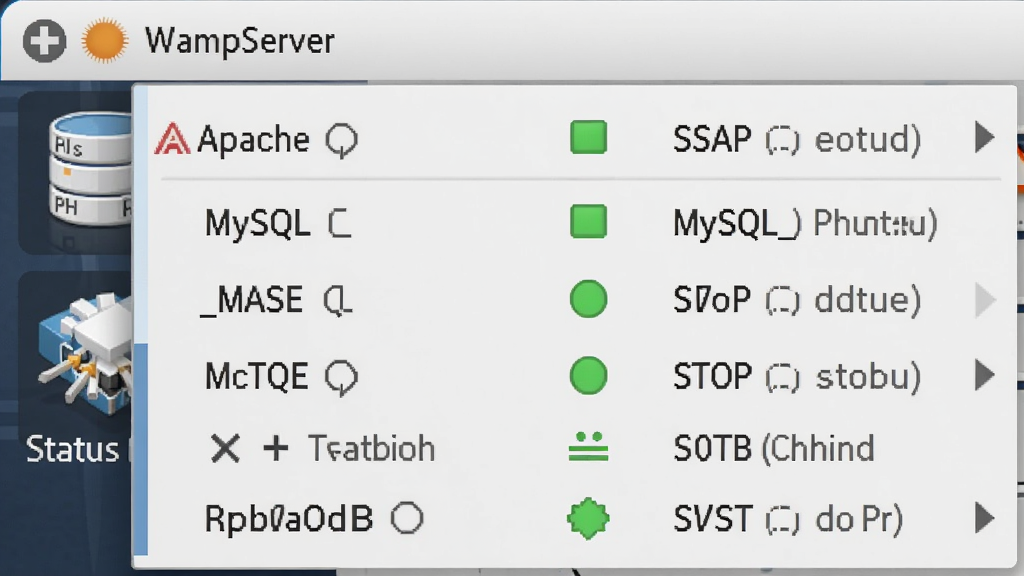1024x576 pixels.
Task: Click the orange sun WampServer logo
Action: (x=104, y=40)
